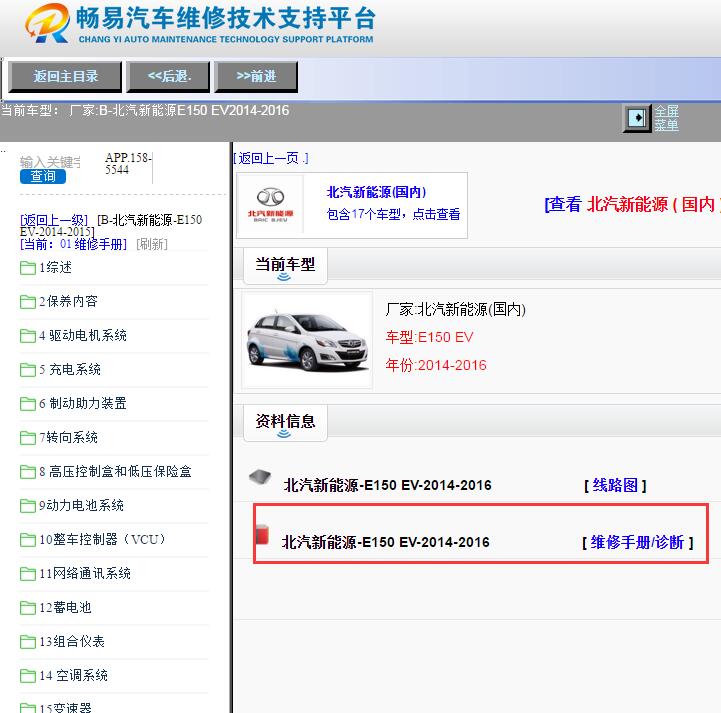
Task: Click folder icon for 10整车控制器 (VCU)
Action: 28,540
